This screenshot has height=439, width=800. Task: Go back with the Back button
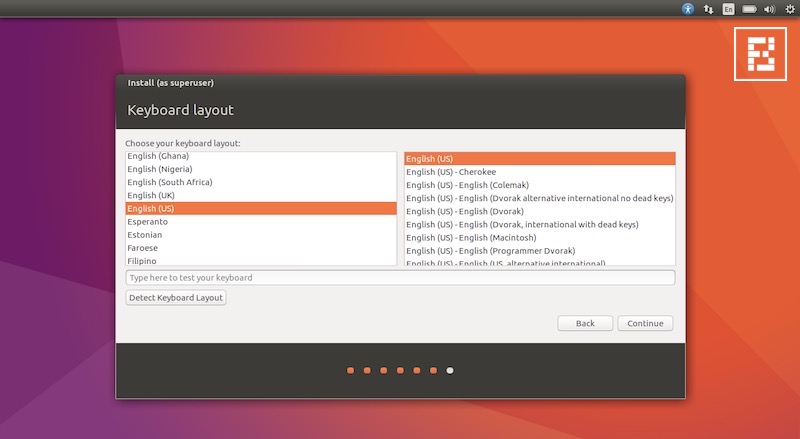point(585,323)
